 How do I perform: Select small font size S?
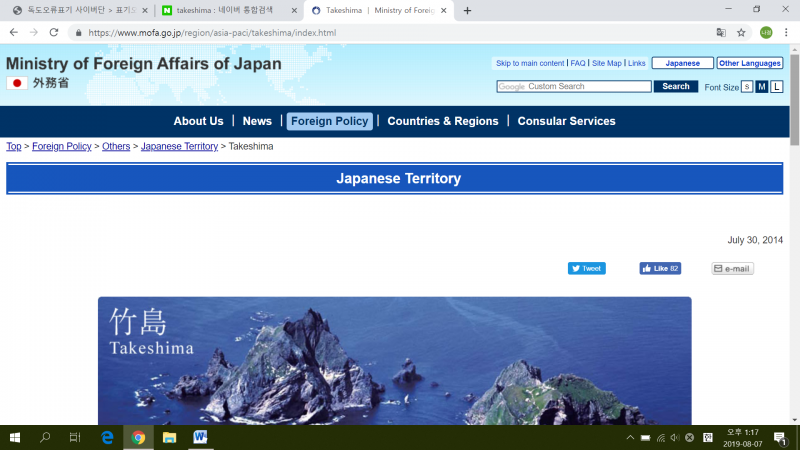747,87
